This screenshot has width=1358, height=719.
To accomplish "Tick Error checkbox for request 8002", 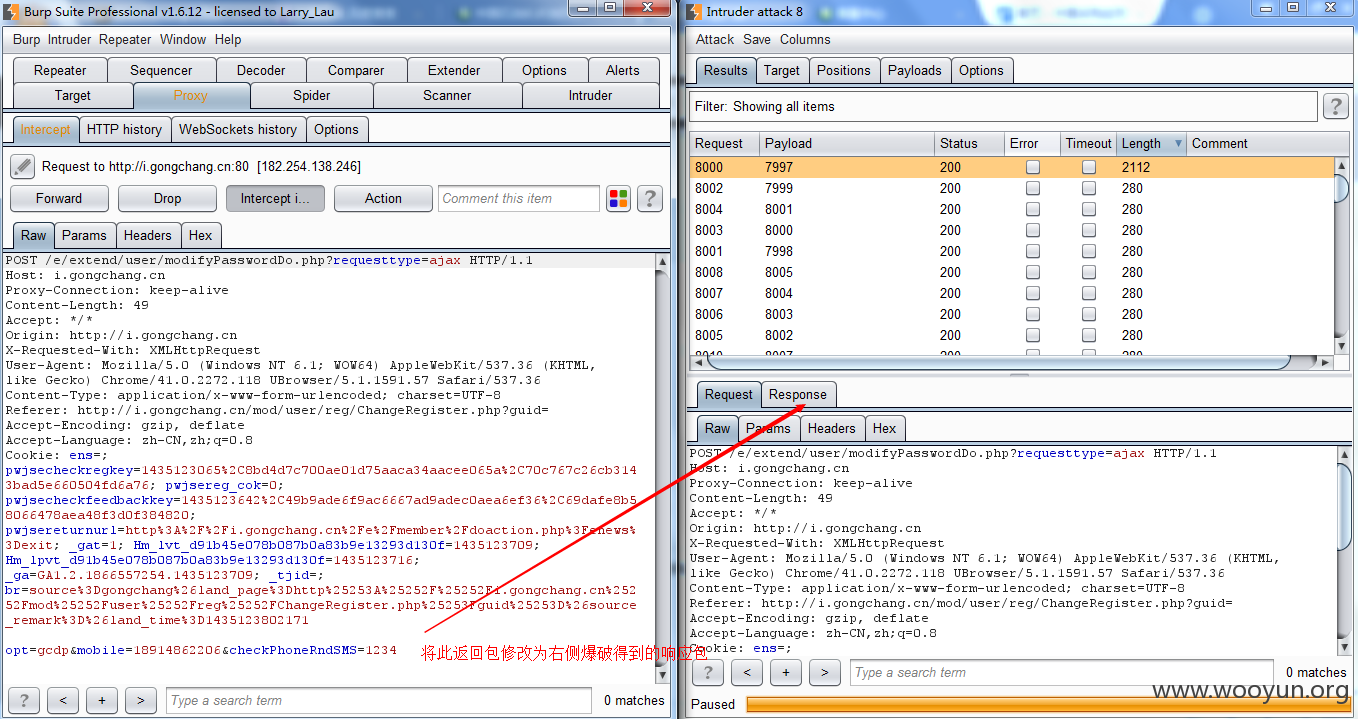I will (x=1032, y=189).
